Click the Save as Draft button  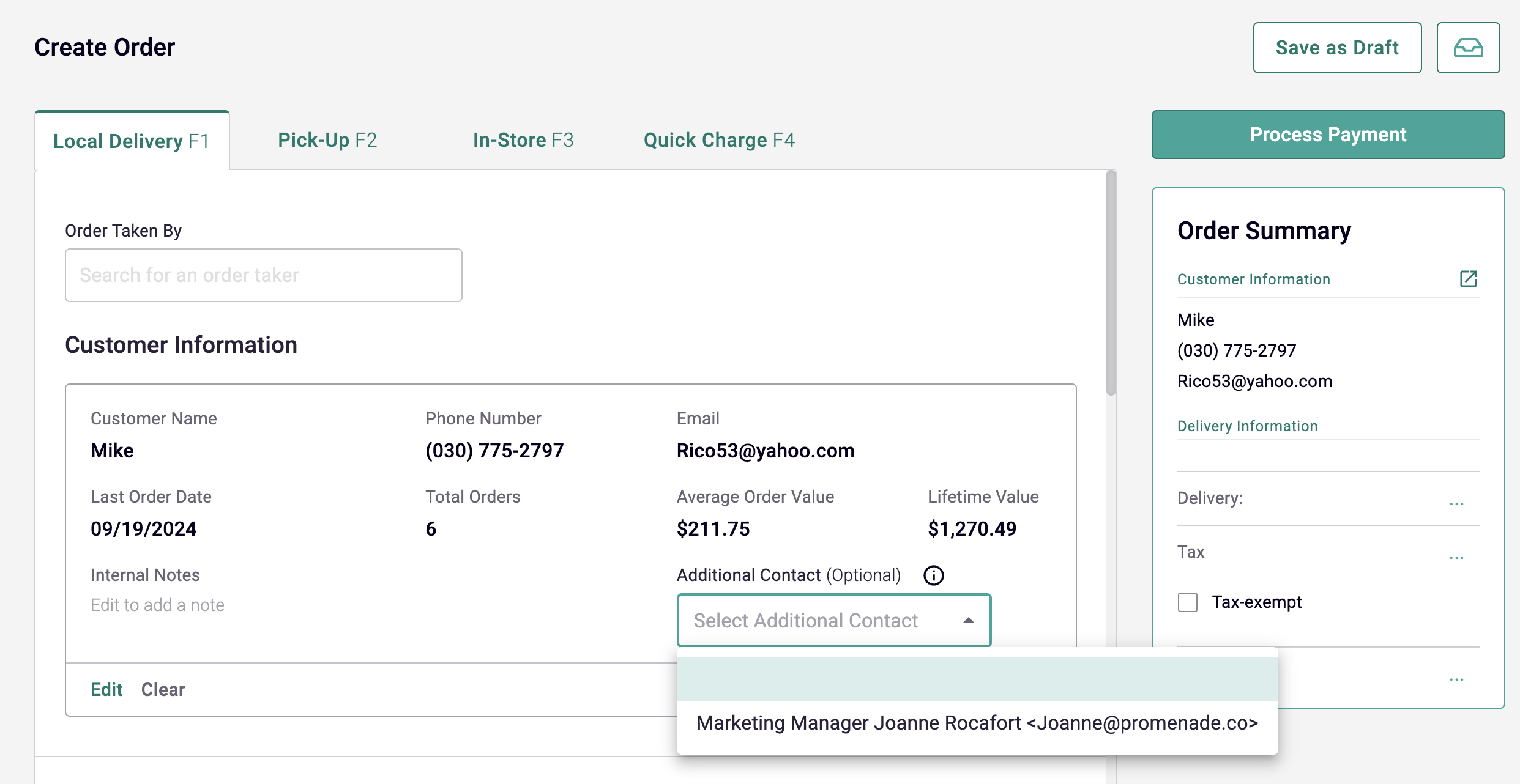[1337, 48]
